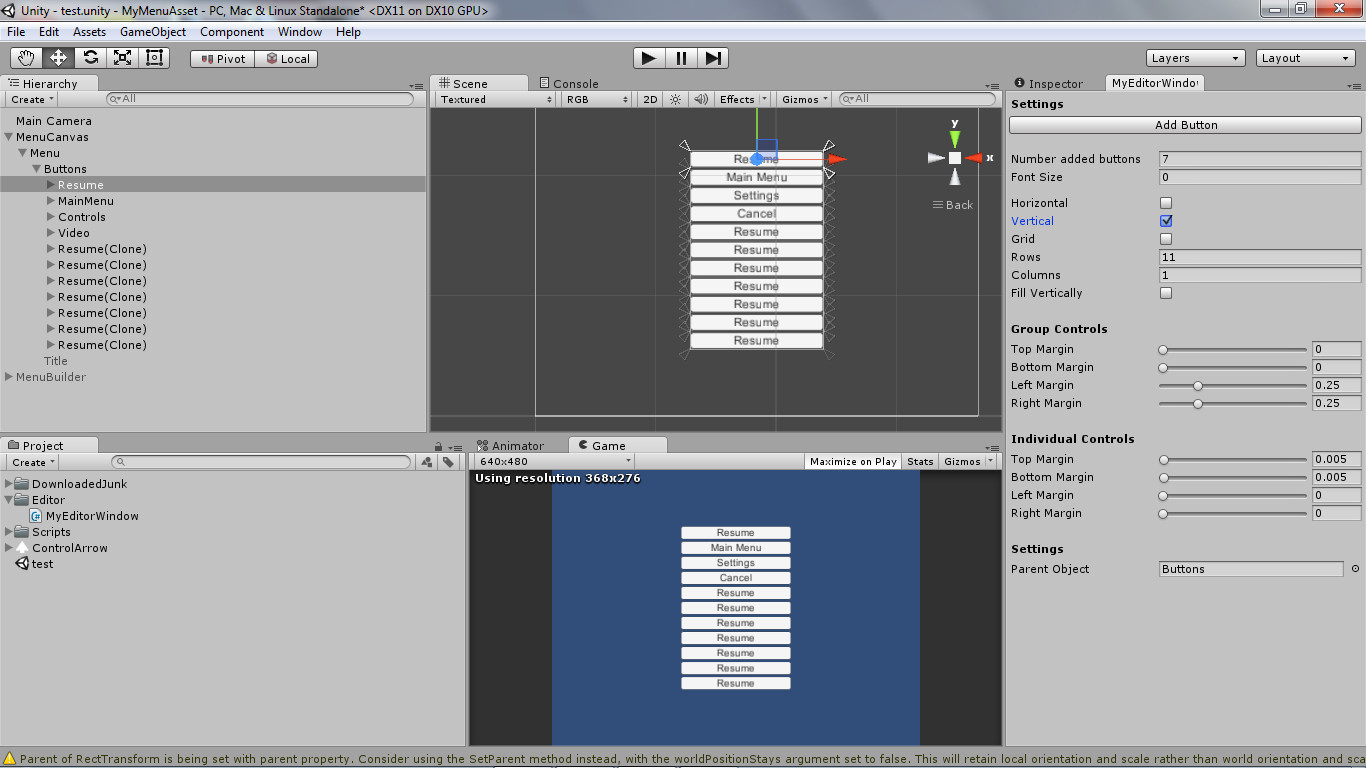
Task: Select the Rotate tool
Action: click(90, 57)
